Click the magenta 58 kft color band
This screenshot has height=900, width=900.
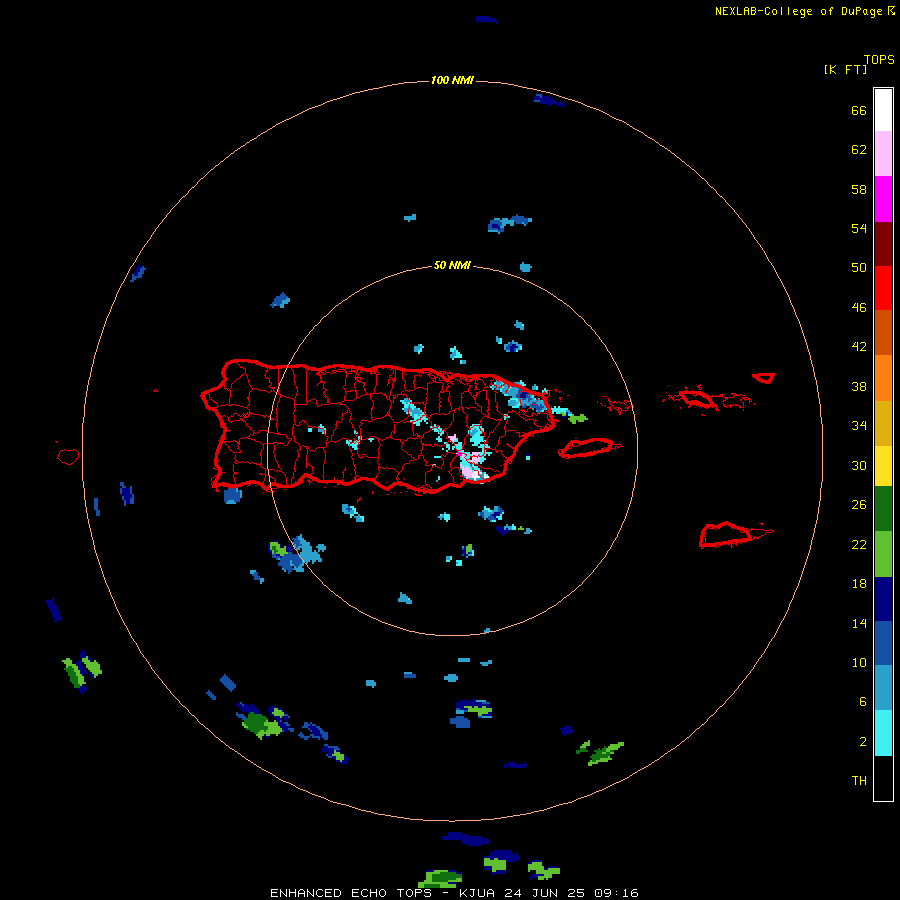(883, 199)
